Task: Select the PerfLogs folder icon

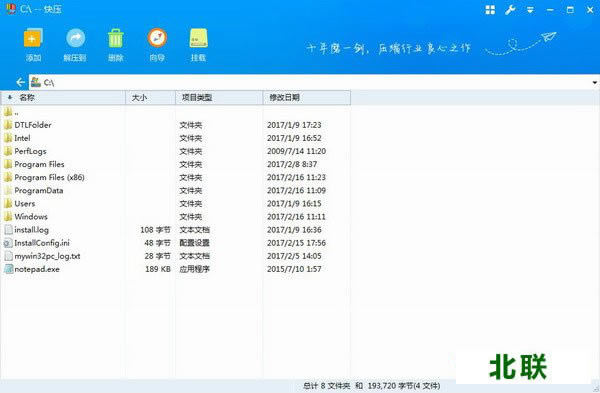Action: 8,151
